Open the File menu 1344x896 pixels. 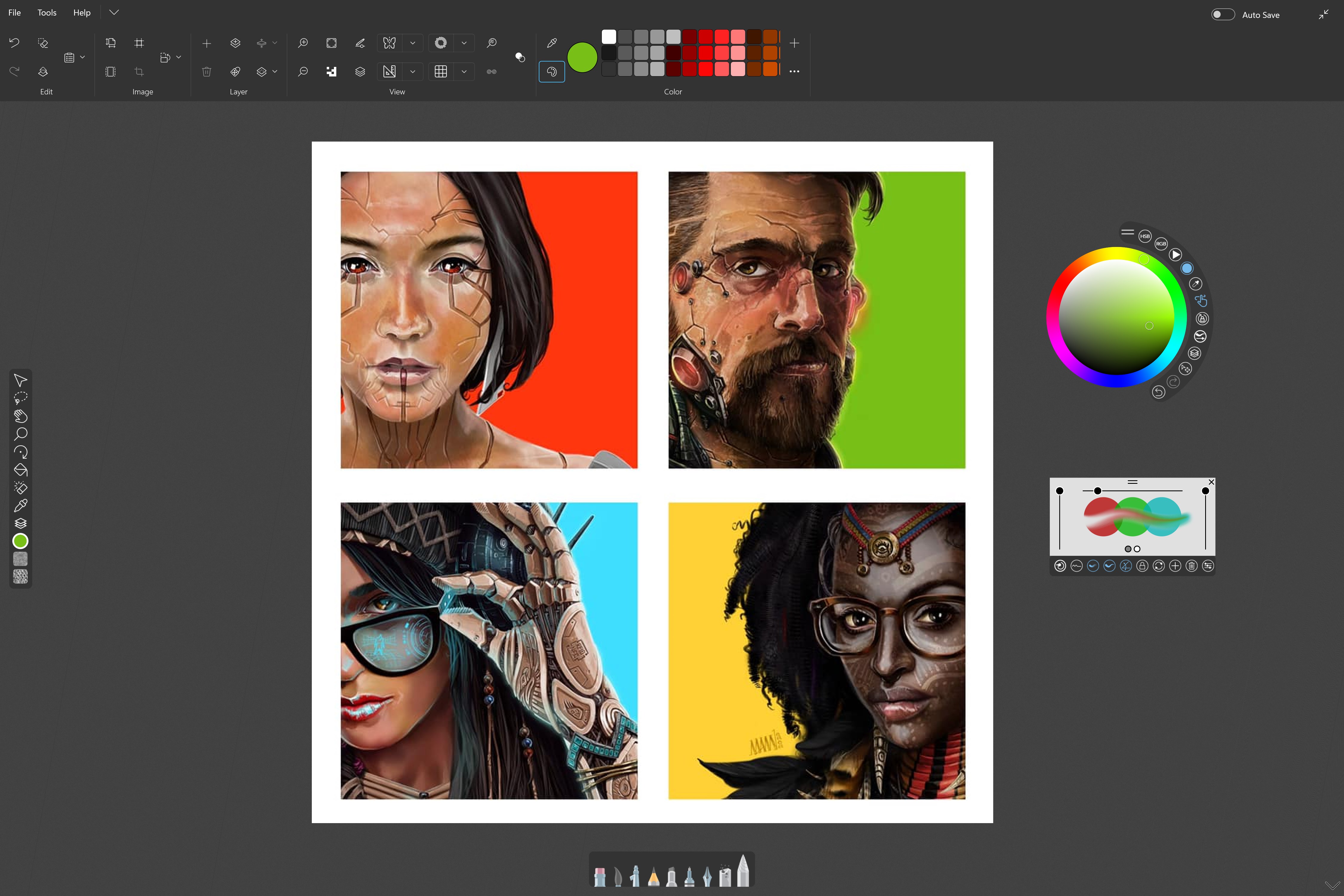(x=14, y=12)
